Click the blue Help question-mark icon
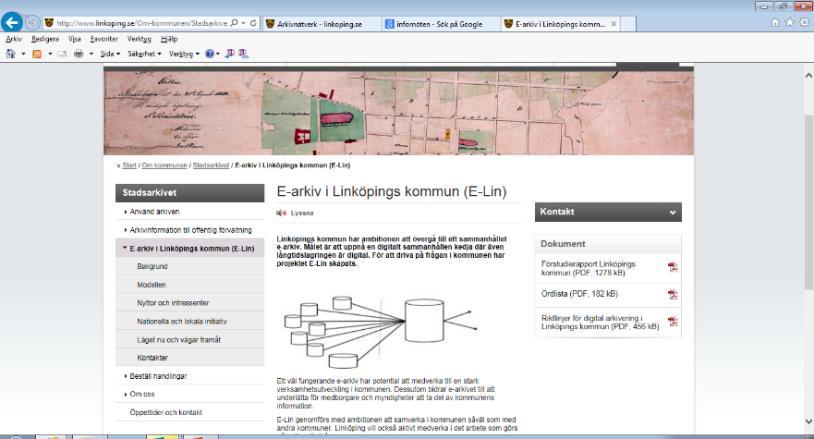Screen dimensions: 814x439 (x=209, y=53)
